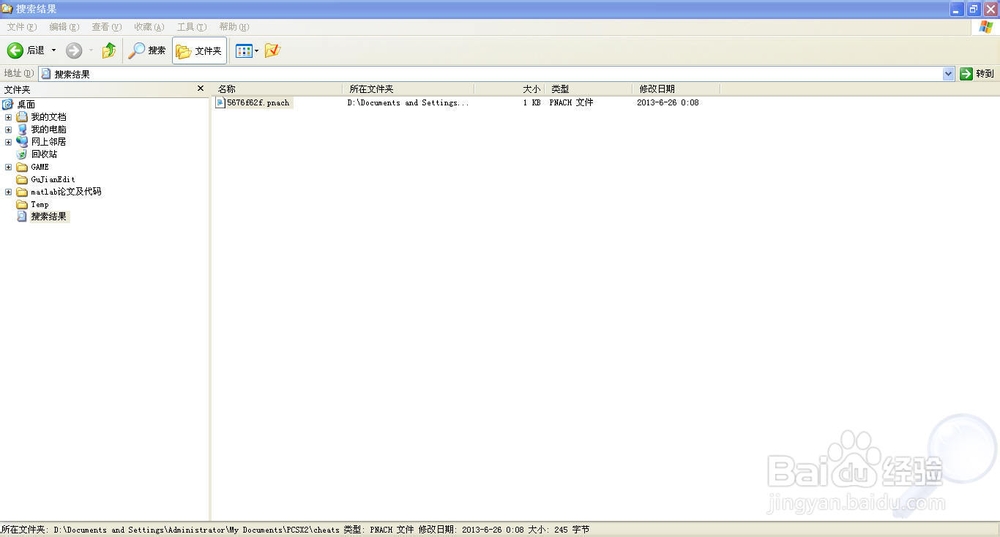This screenshot has width=1000, height=537.
Task: Sort by 所在文件夹 column header
Action: tap(408, 89)
